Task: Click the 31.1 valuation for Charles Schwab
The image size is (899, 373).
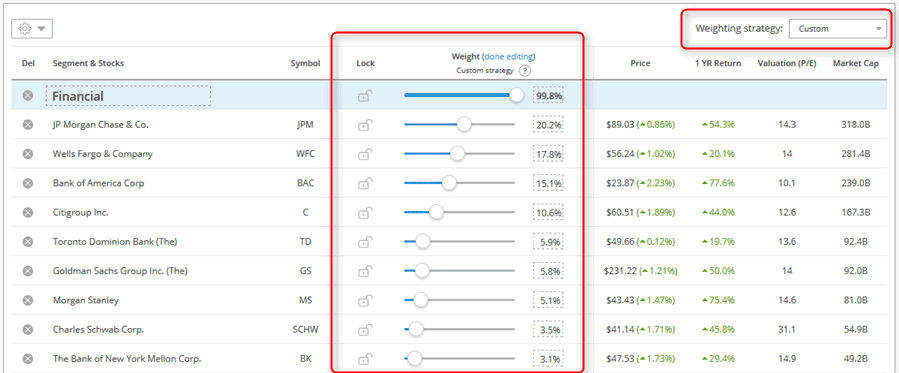Action: [787, 330]
